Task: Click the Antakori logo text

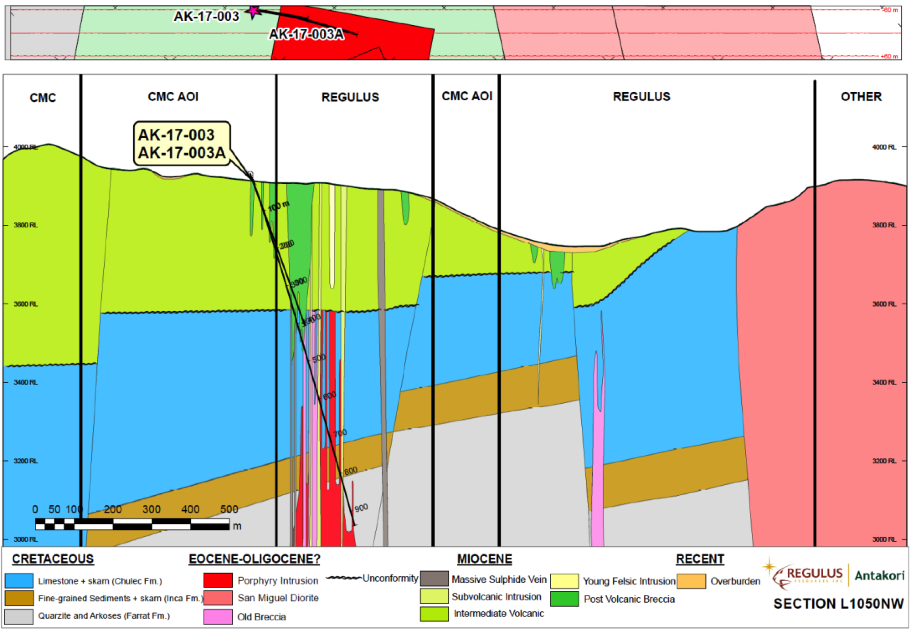Action: pyautogui.click(x=880, y=575)
